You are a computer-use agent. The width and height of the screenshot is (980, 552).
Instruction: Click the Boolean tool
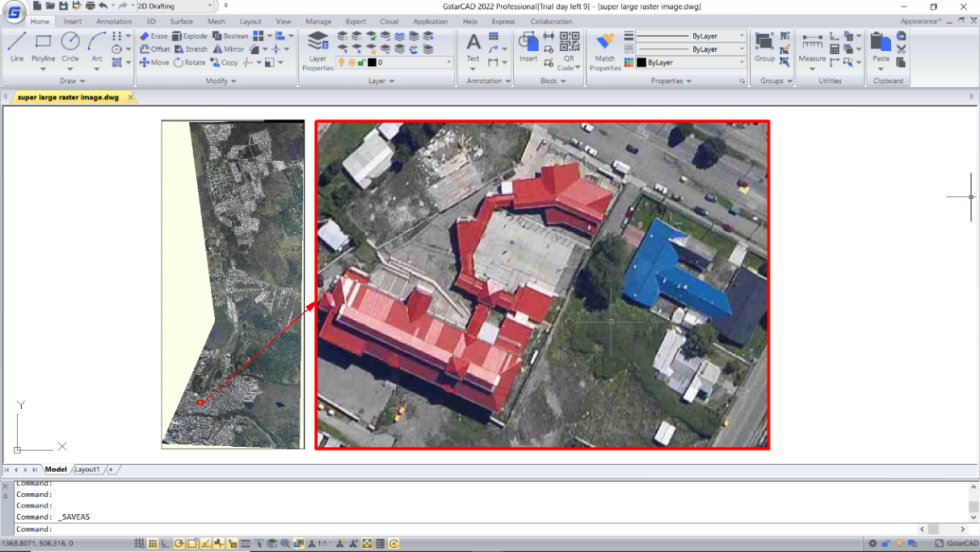tap(231, 36)
